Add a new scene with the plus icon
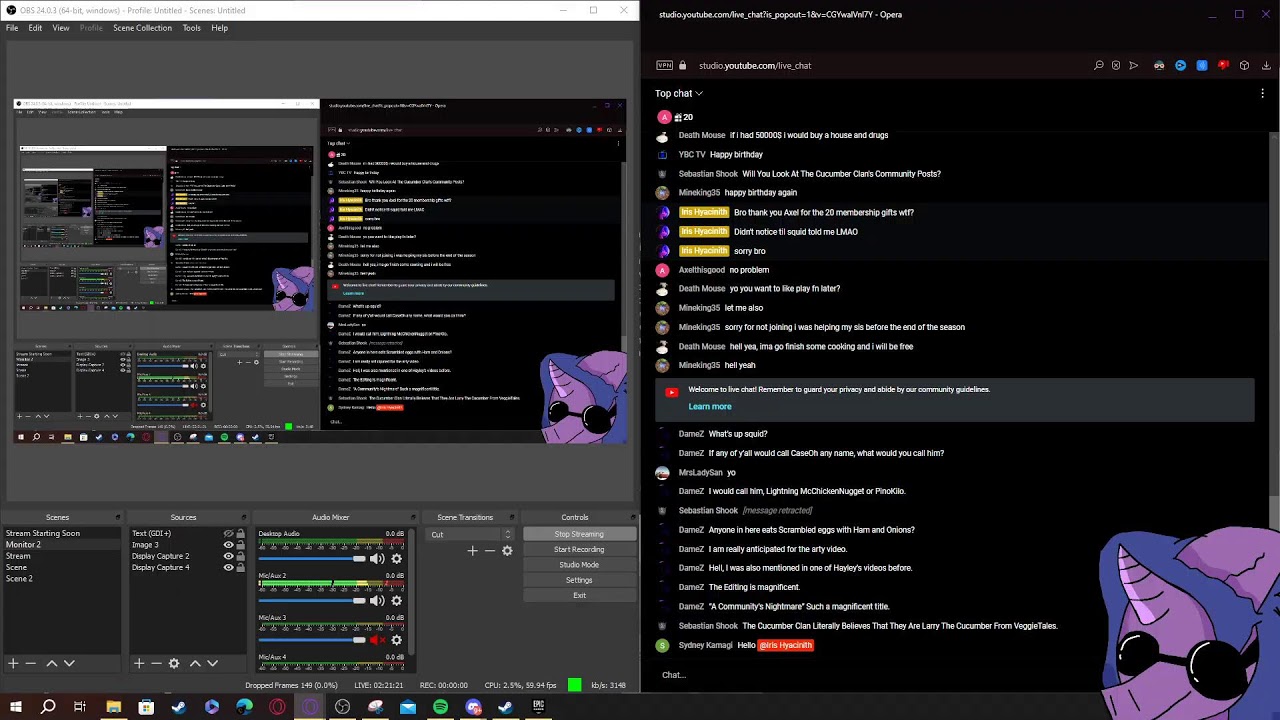Screen dimensions: 1280x720 click(x=13, y=663)
